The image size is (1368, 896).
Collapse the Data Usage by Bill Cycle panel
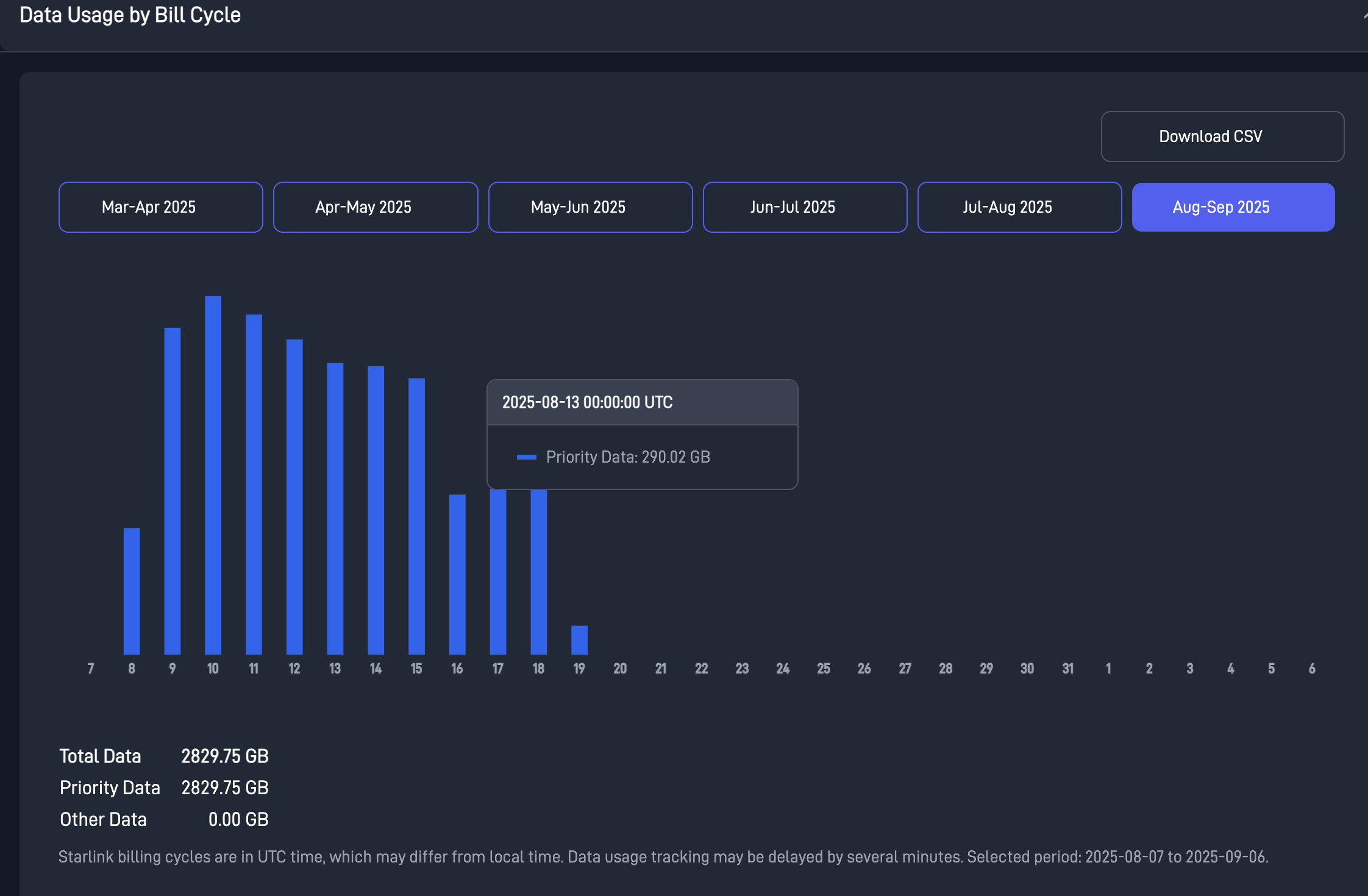click(1364, 16)
